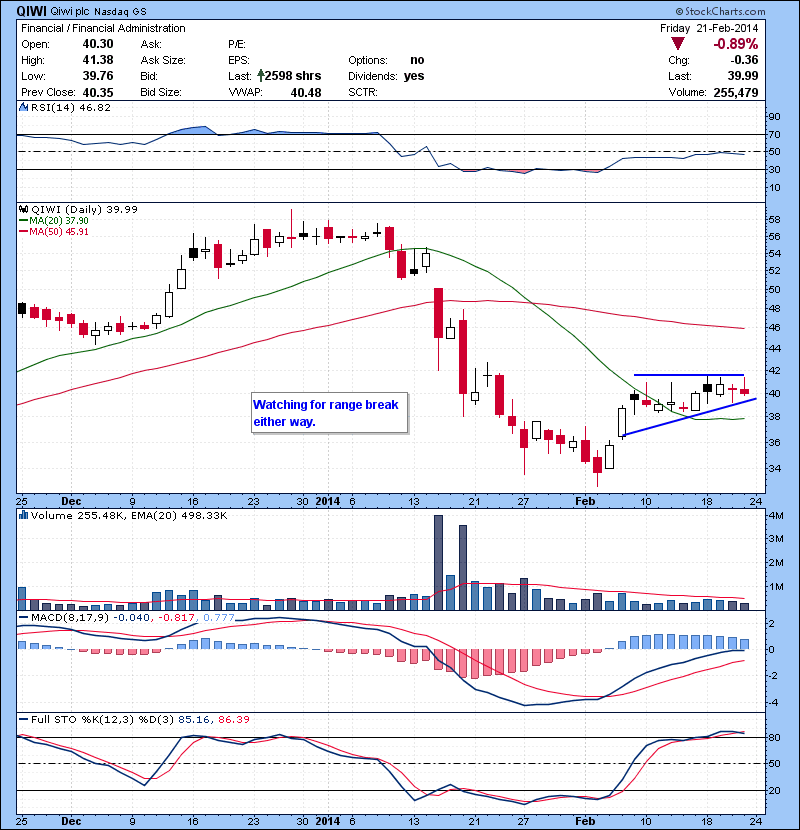Click the Low value 39.76
The width and height of the screenshot is (800, 830).
point(98,76)
